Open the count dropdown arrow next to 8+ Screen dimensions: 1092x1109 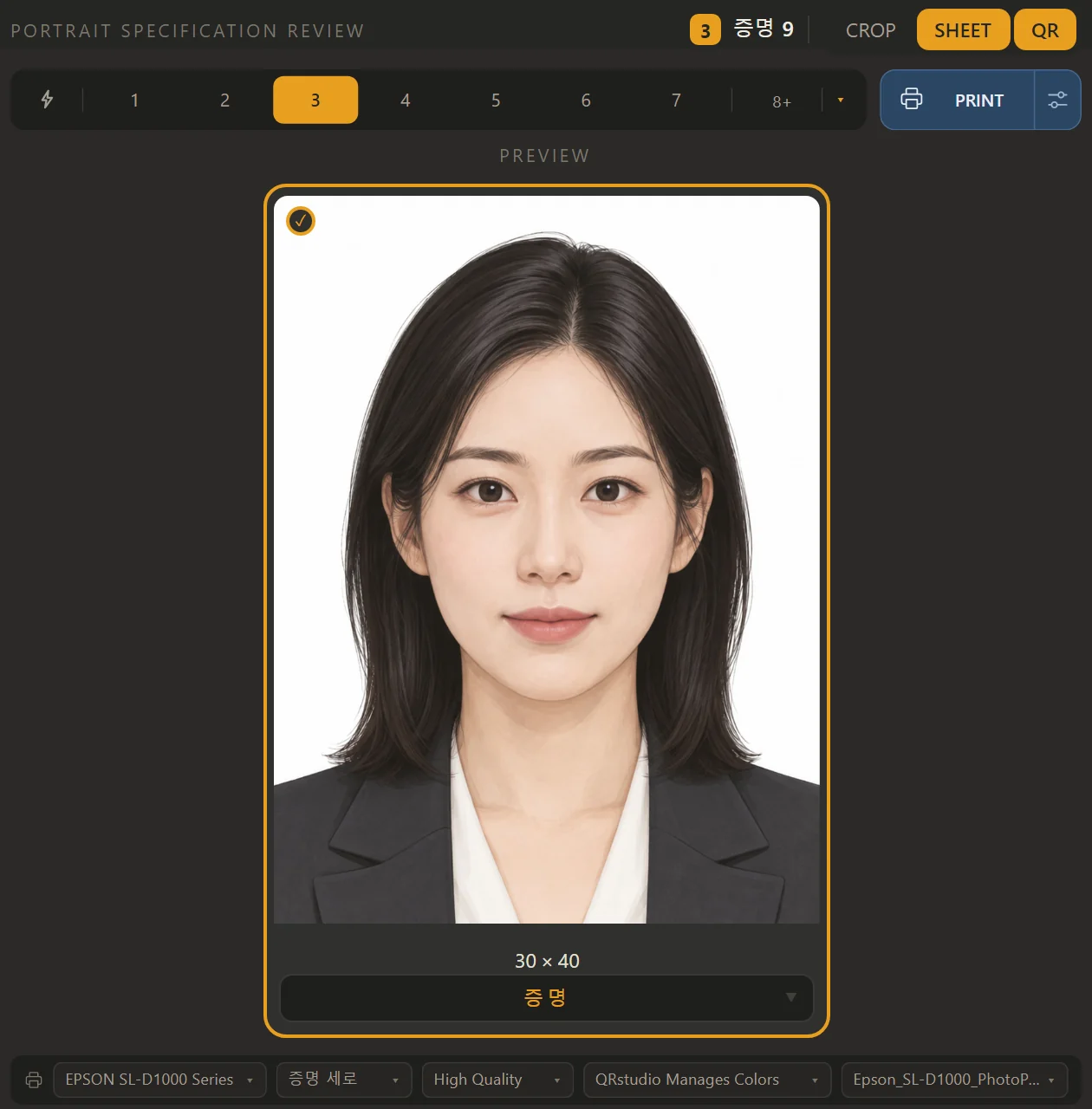click(x=841, y=100)
